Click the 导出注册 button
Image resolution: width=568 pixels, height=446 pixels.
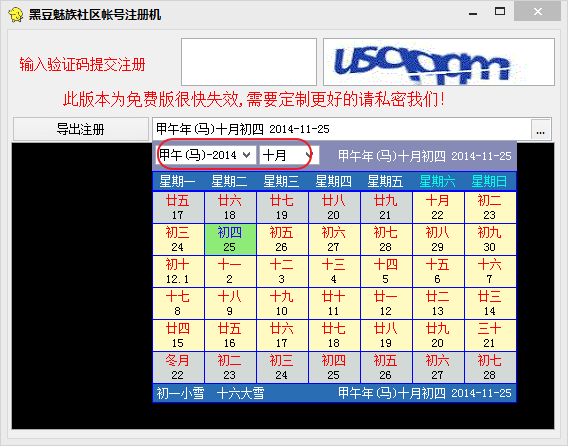81,129
